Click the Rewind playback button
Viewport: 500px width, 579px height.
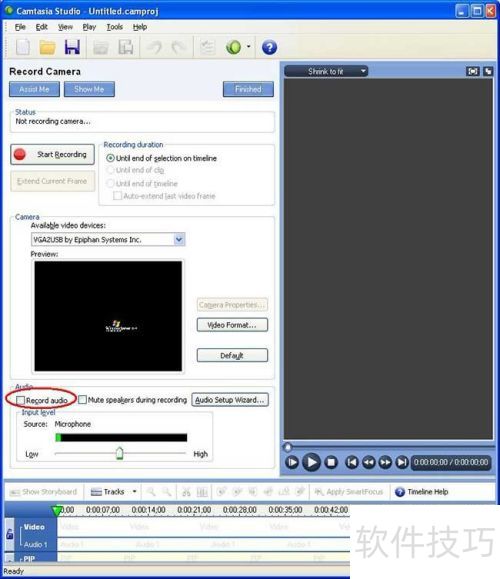coord(369,462)
